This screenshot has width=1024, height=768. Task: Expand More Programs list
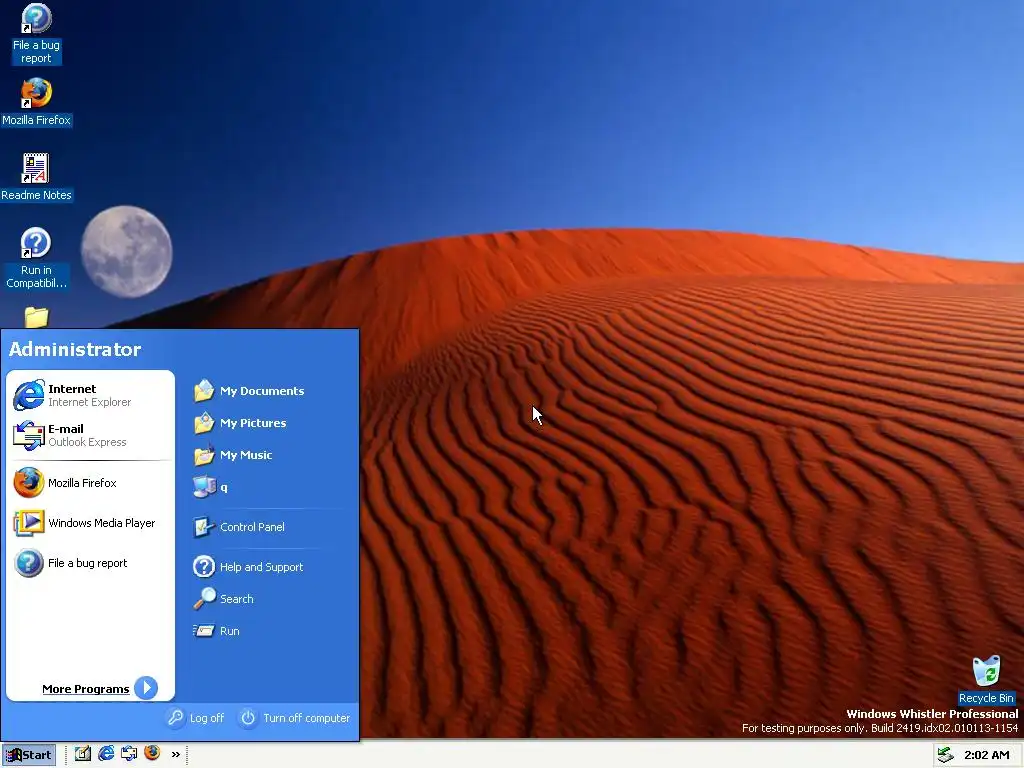click(99, 688)
